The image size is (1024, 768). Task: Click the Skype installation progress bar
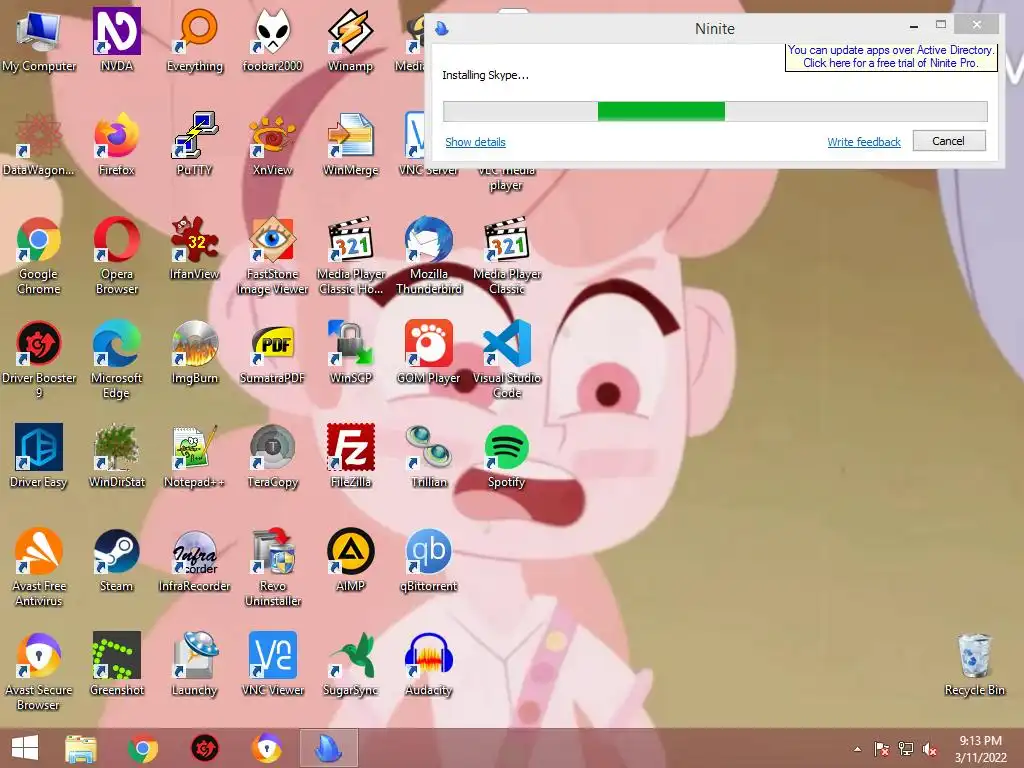coord(715,111)
